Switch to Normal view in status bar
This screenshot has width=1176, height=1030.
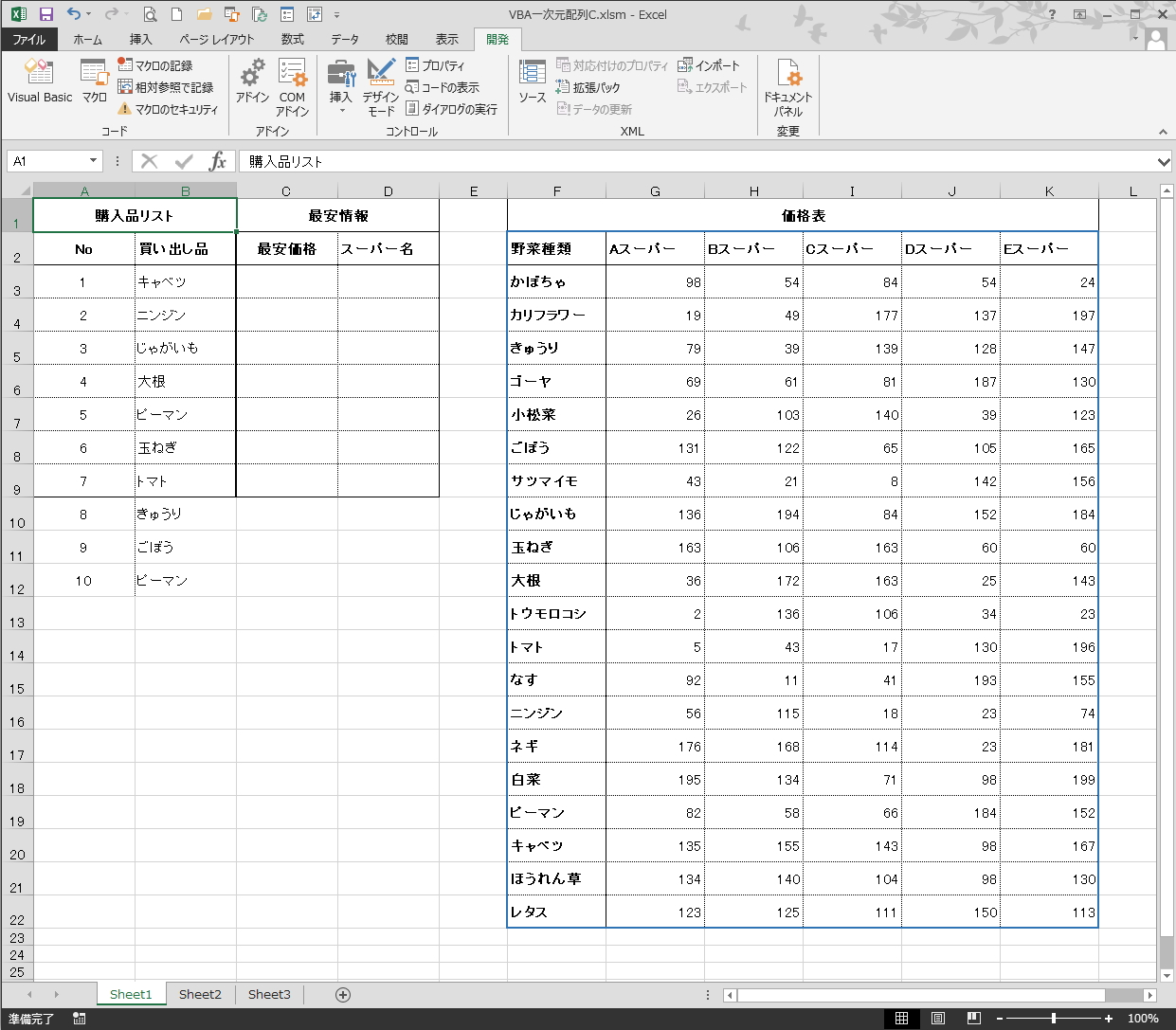pos(901,1019)
